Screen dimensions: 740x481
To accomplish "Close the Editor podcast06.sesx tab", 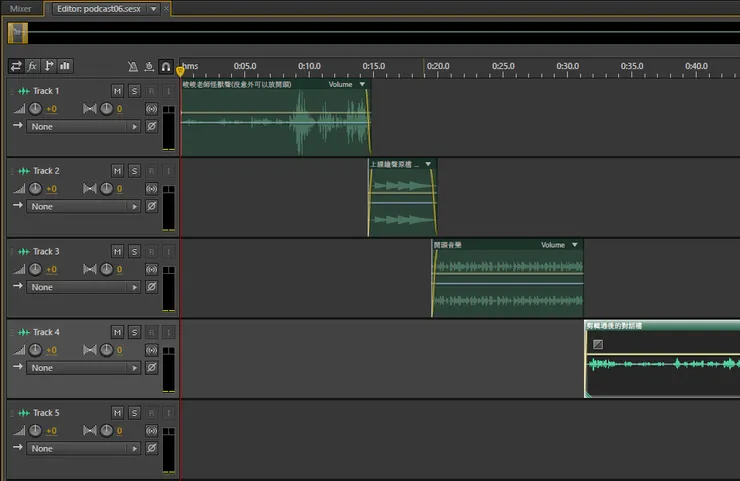I will point(166,8).
